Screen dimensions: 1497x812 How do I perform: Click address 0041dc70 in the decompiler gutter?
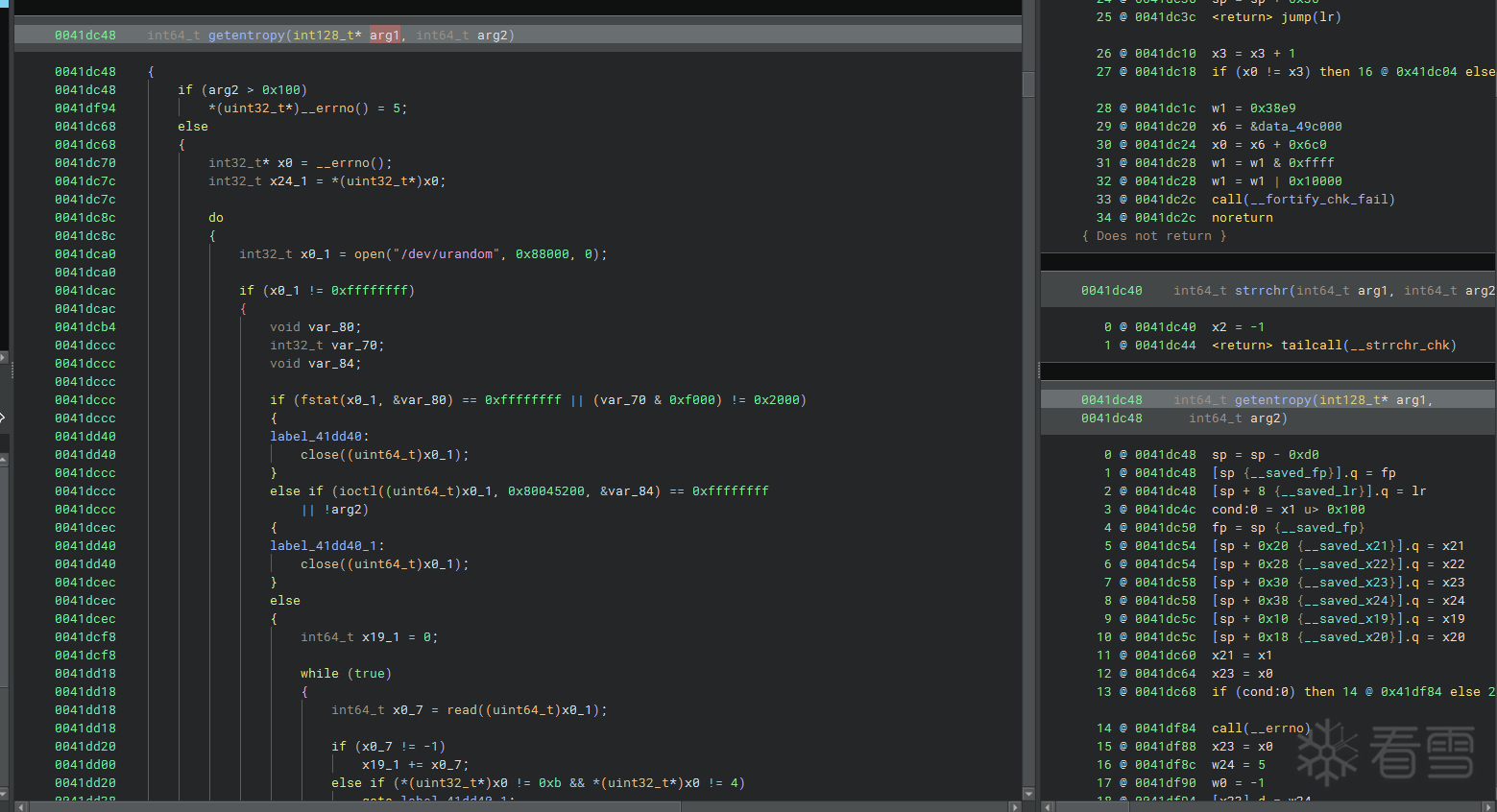pyautogui.click(x=85, y=163)
